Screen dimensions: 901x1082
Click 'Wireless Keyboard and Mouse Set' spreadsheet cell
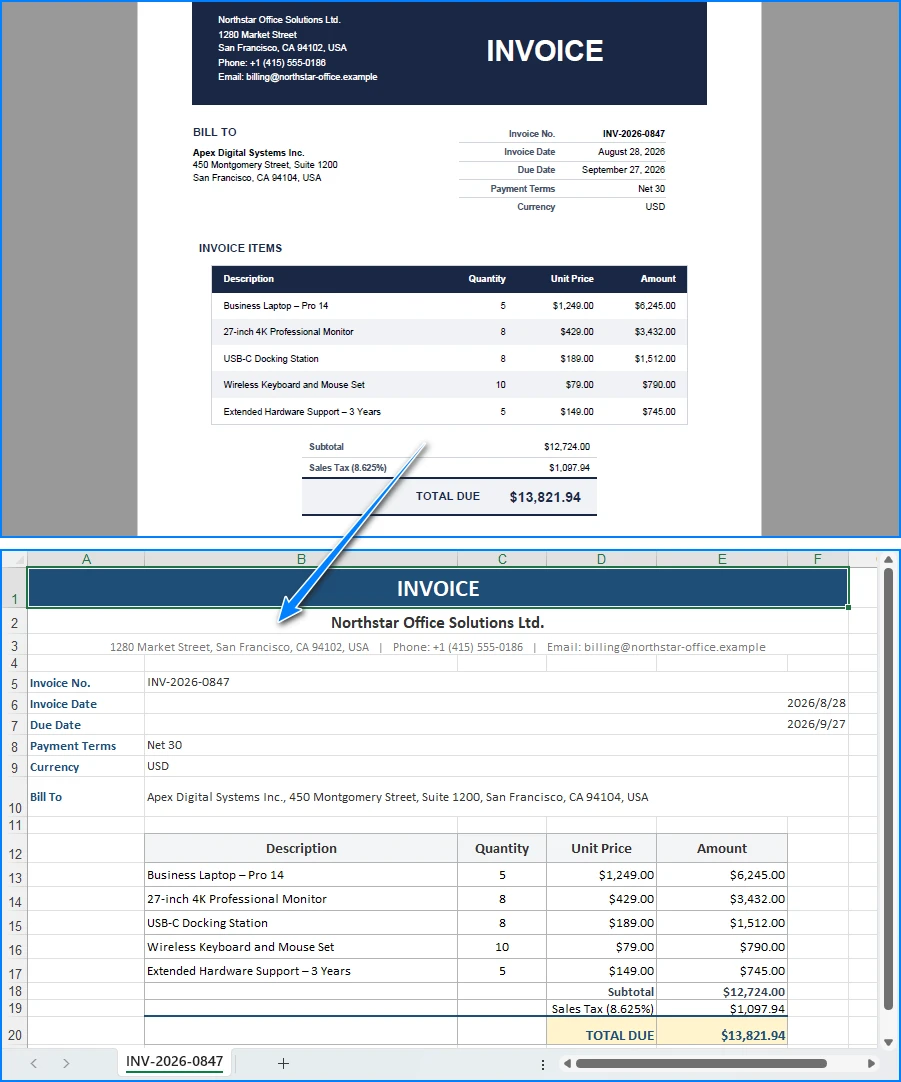coord(301,947)
